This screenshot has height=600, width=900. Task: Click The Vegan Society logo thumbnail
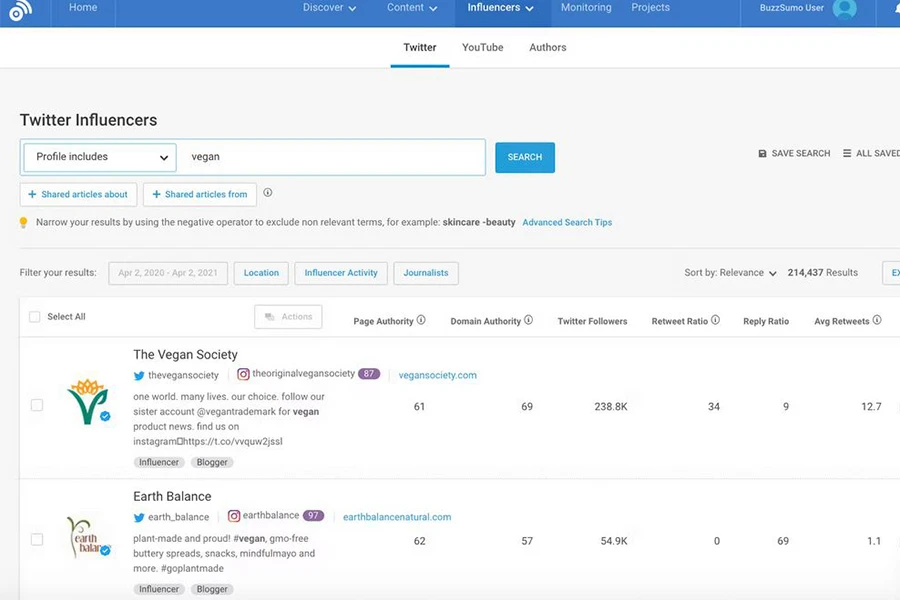point(88,401)
